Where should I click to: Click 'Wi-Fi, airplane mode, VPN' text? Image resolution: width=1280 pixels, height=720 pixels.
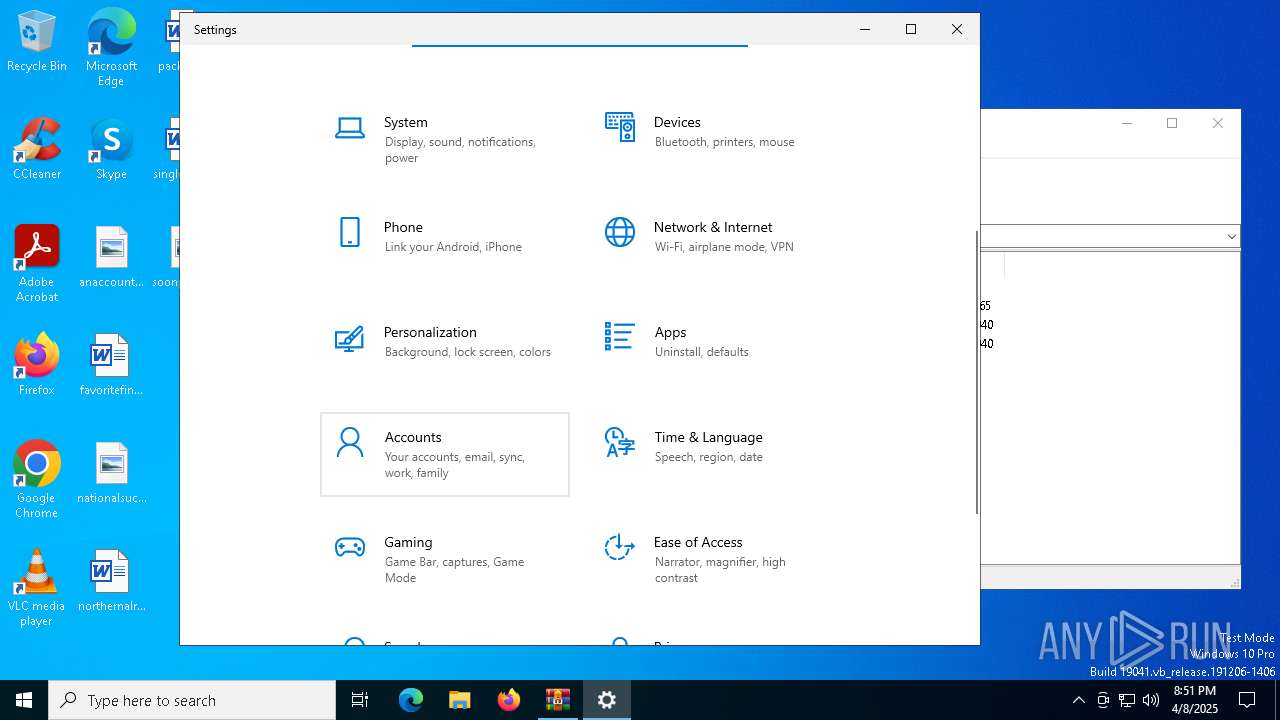tap(724, 247)
